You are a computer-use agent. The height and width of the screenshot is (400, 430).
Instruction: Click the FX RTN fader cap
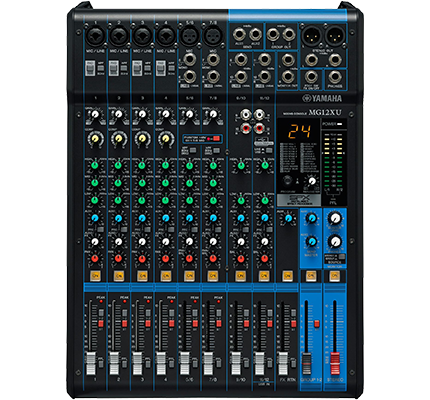[x=283, y=363]
